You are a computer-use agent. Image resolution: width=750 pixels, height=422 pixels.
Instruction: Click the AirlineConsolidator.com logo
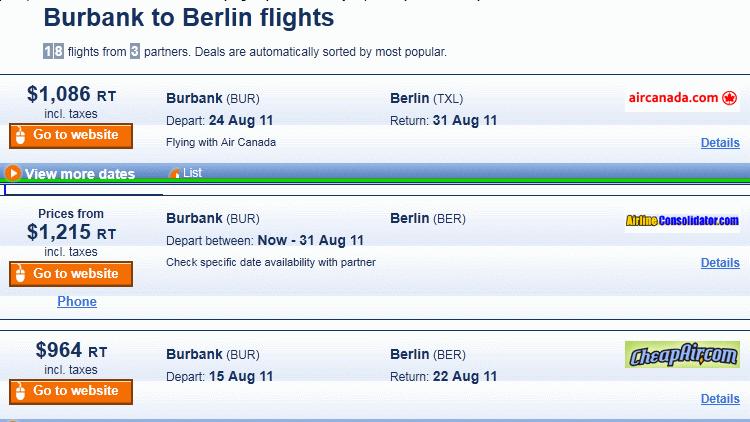683,221
